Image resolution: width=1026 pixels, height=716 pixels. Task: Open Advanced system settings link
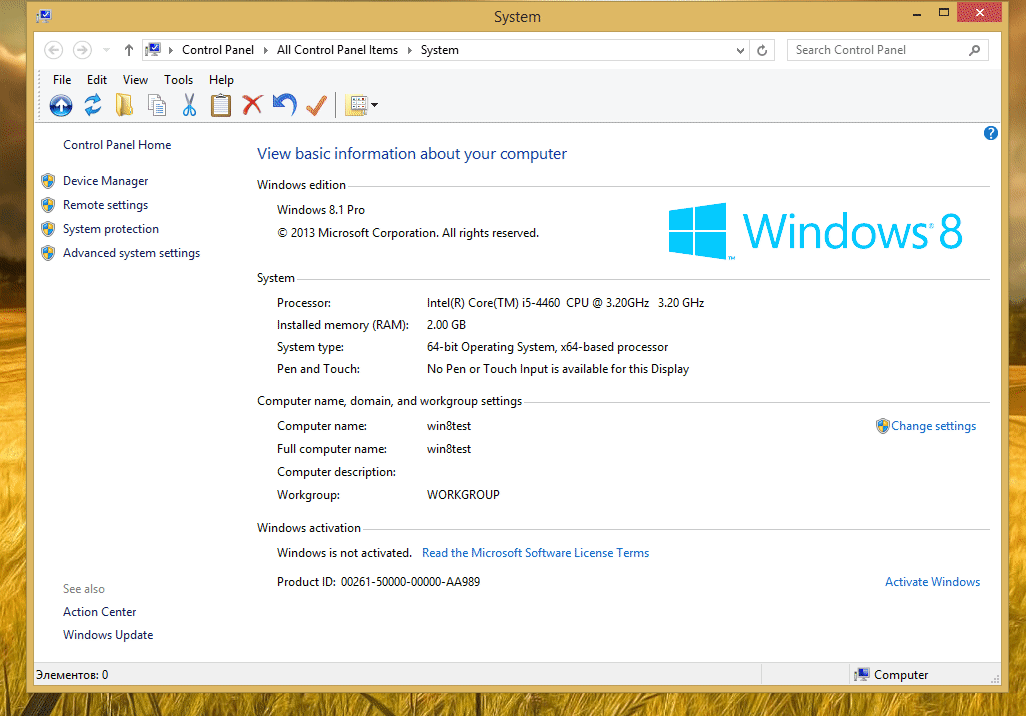[132, 253]
